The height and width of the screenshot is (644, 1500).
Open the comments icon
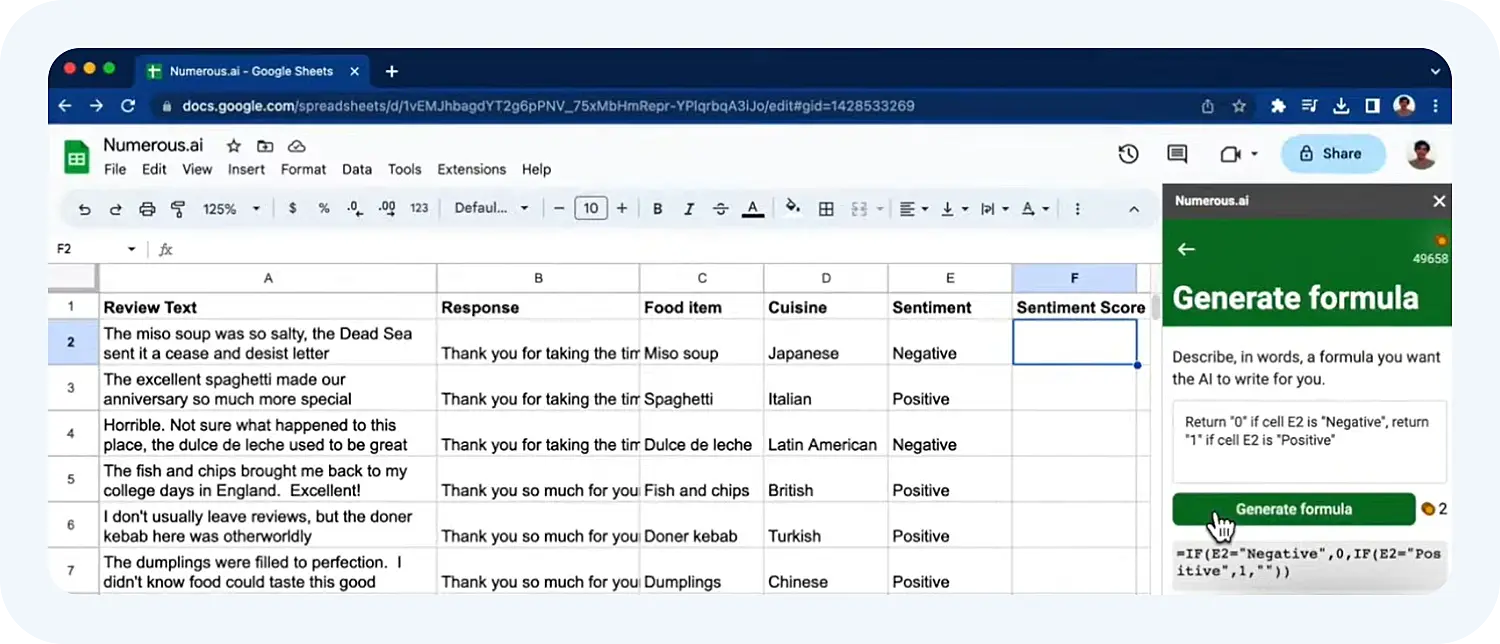(x=1177, y=154)
